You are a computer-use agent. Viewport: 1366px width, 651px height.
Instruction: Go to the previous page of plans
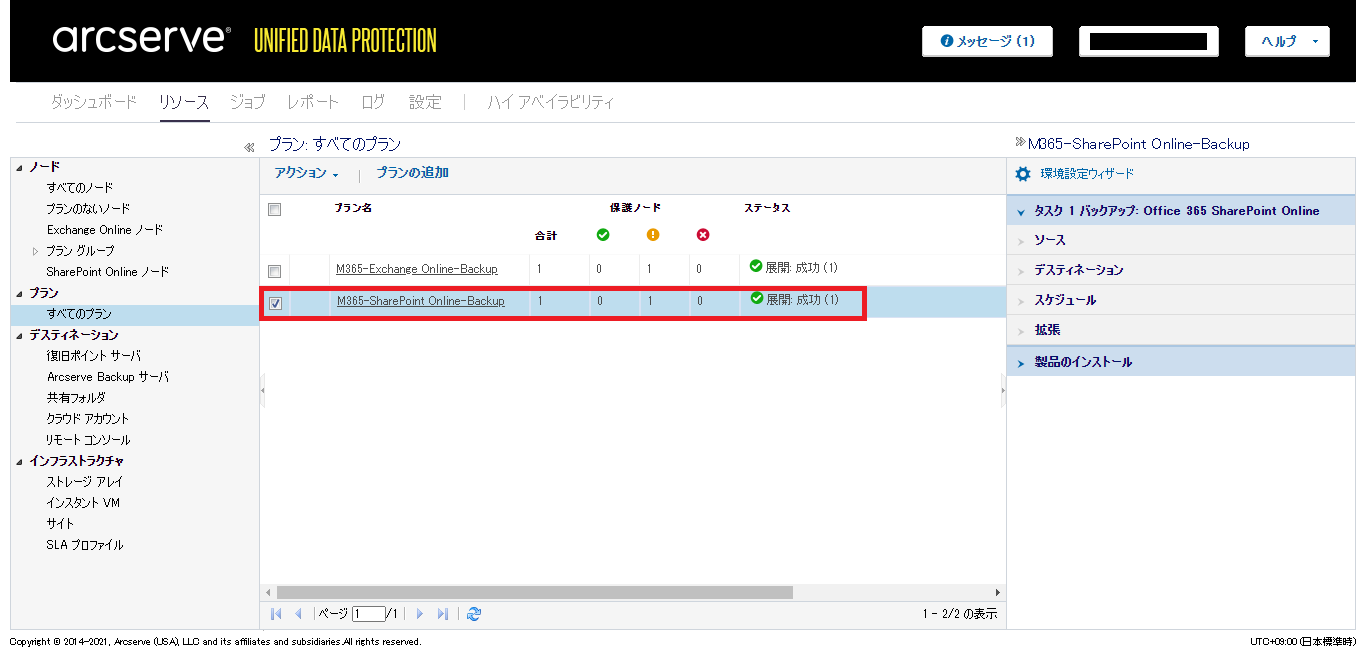[x=298, y=614]
